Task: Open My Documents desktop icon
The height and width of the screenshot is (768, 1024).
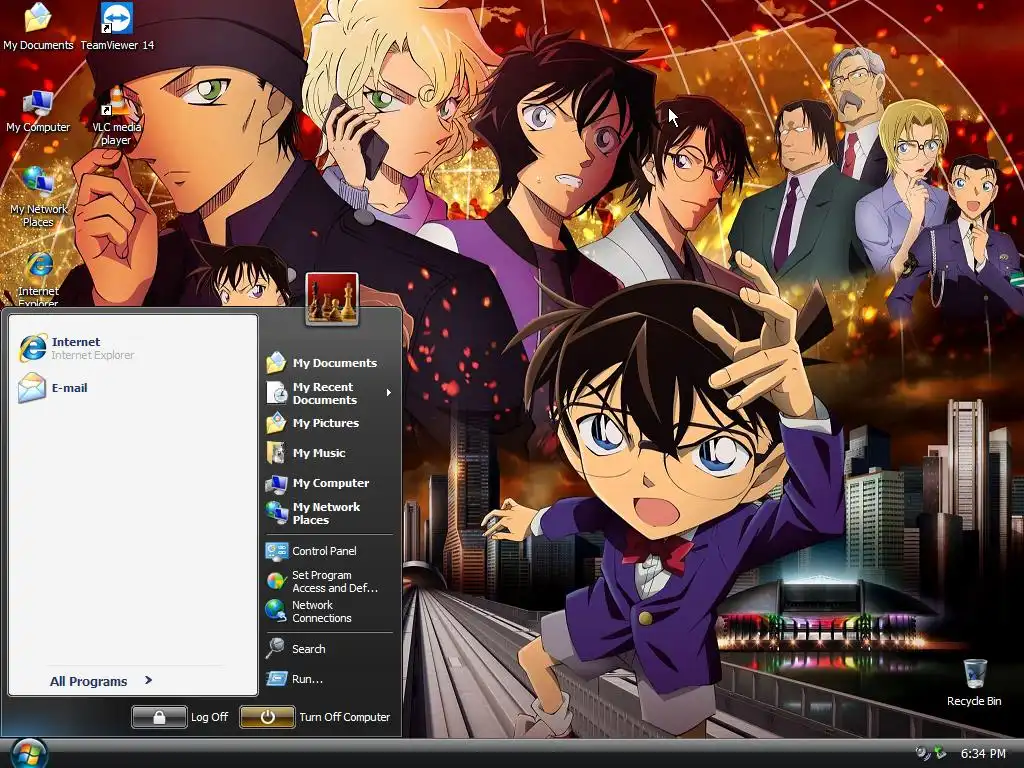Action: [38, 26]
